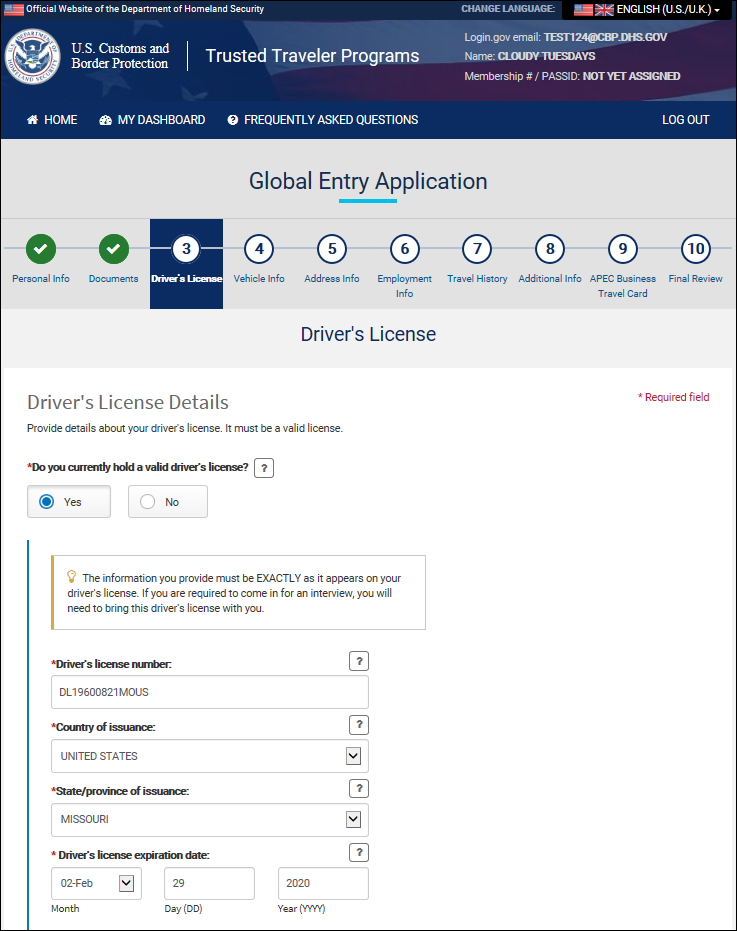
Task: Open Frequently Asked Questions menu item
Action: point(322,120)
